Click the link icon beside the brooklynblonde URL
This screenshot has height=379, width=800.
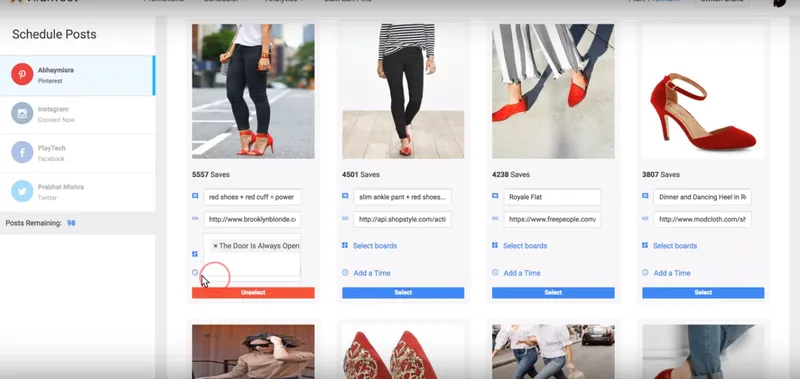point(195,218)
